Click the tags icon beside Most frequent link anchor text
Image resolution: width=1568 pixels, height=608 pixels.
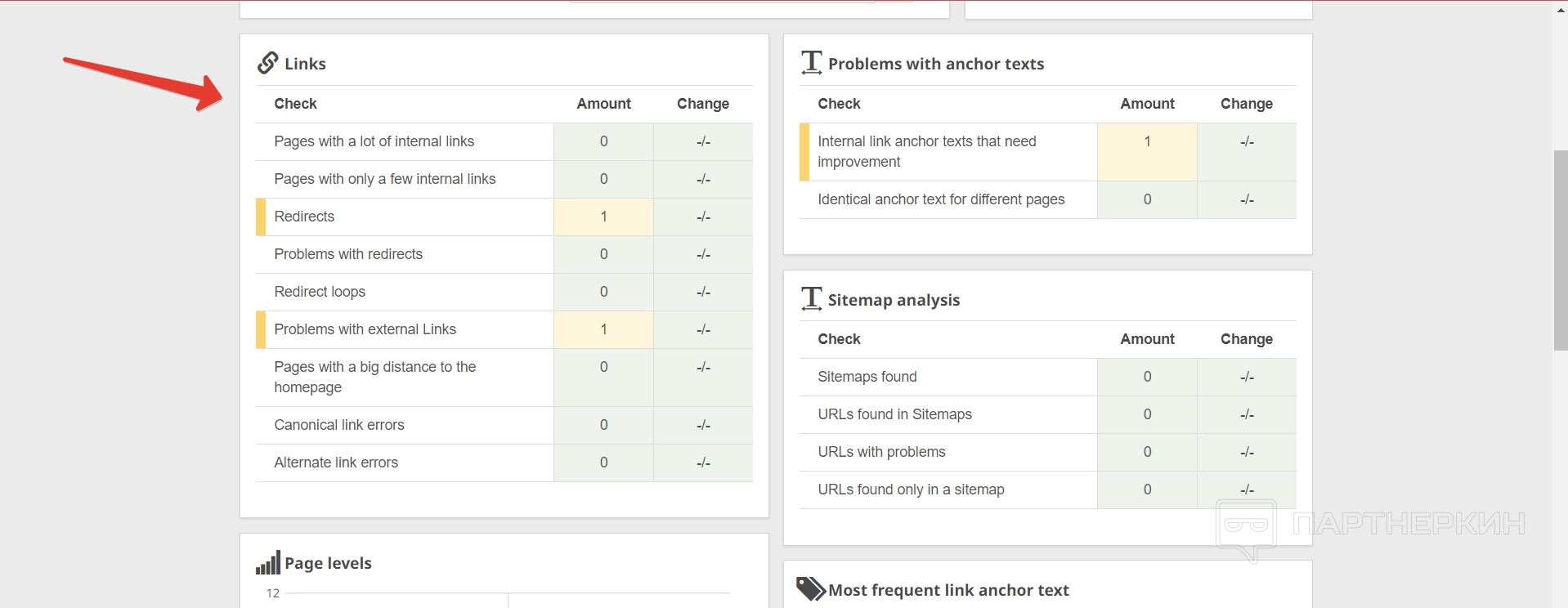click(810, 588)
